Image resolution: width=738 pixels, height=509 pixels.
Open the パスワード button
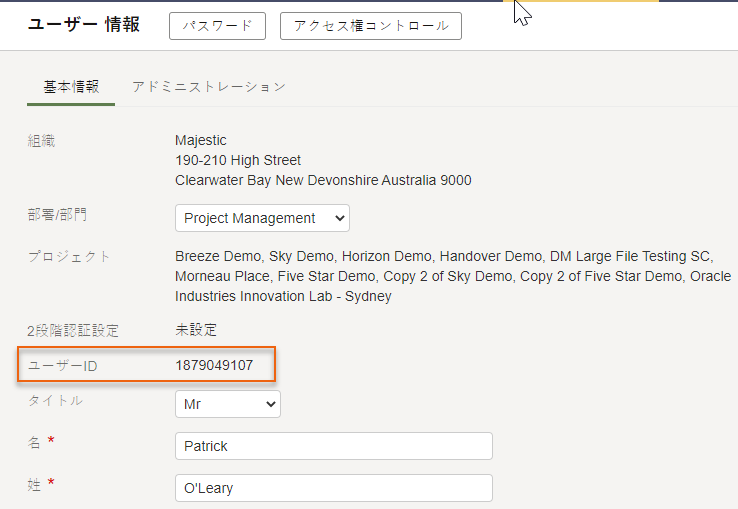[217, 26]
